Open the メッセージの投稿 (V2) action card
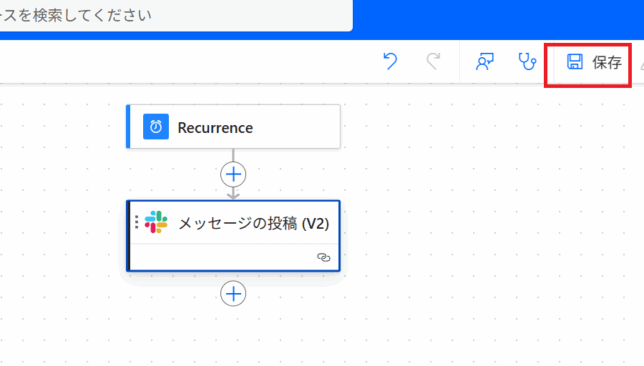Viewport: 644px width, 366px height. pyautogui.click(x=233, y=236)
